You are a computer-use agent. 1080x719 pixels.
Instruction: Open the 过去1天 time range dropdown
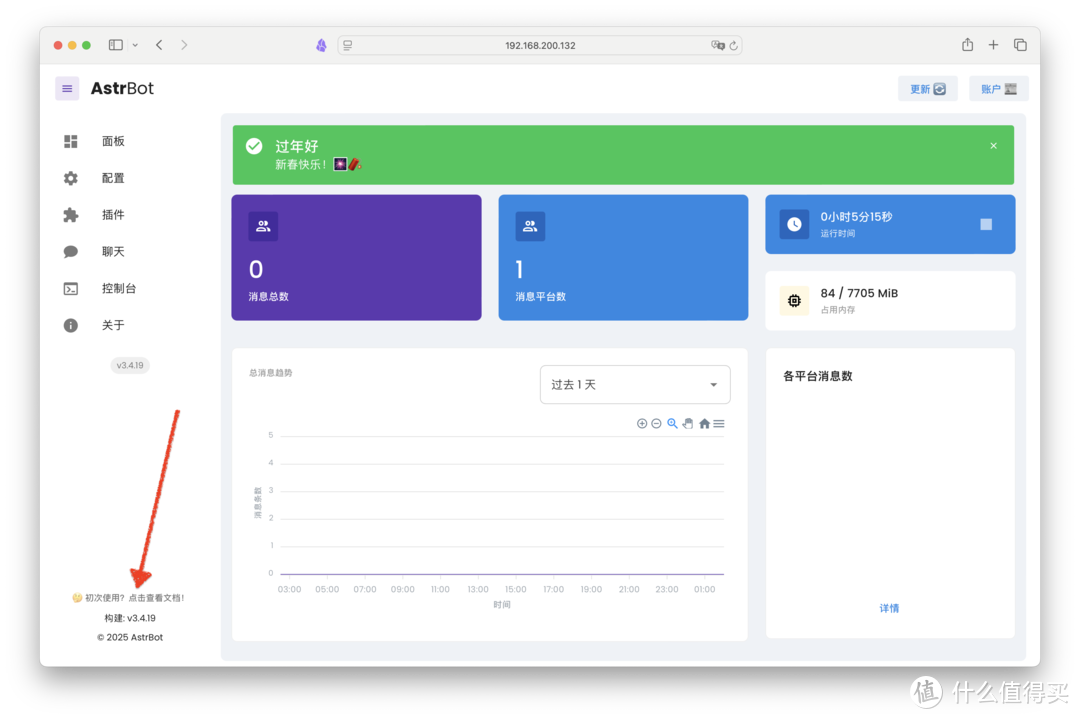click(x=635, y=384)
